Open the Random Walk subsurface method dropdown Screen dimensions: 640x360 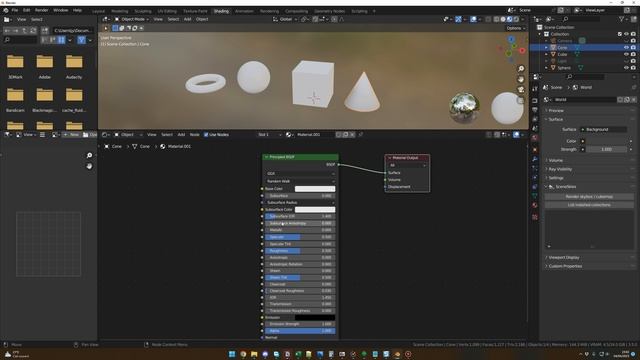tap(300, 181)
